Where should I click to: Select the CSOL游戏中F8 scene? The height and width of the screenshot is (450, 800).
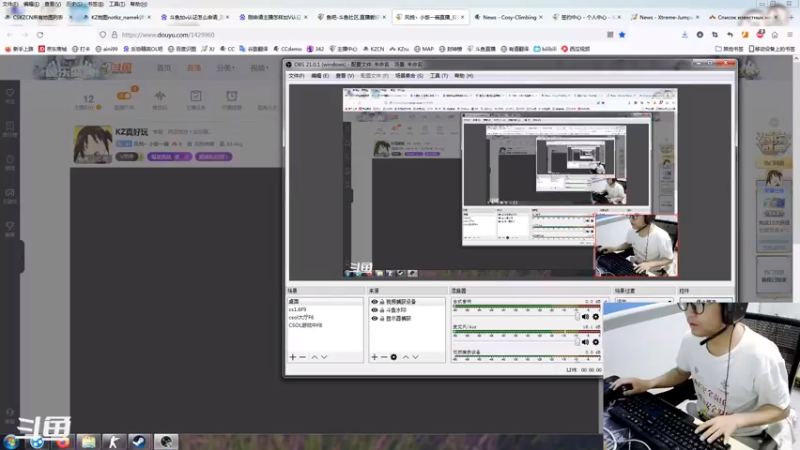pos(325,325)
